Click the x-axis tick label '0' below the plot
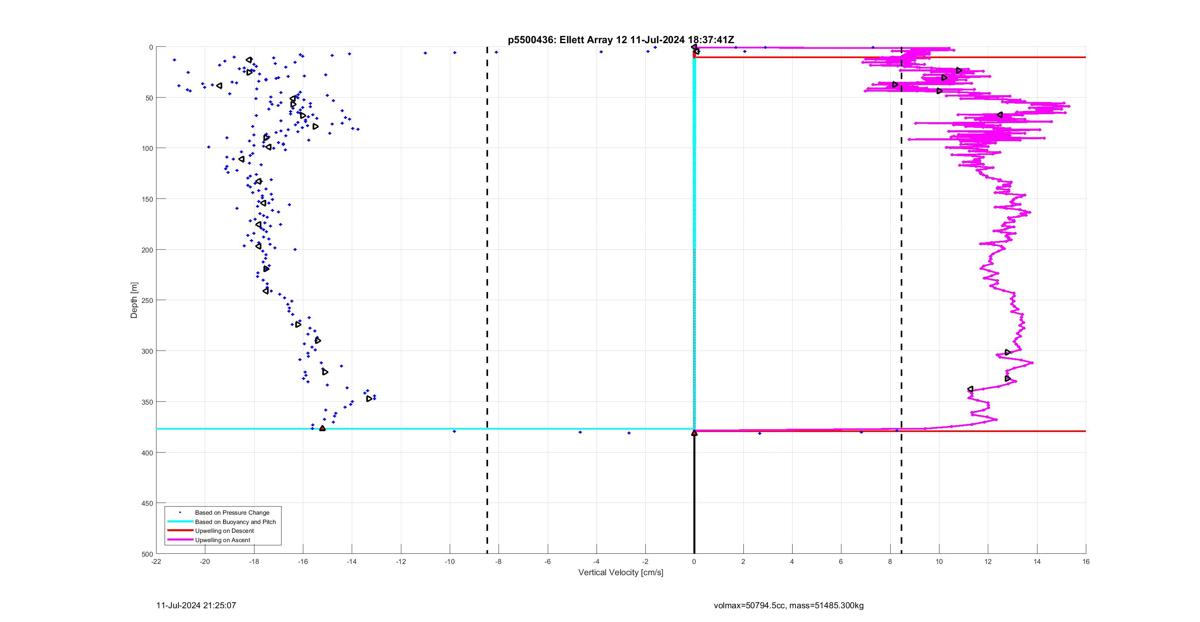The height and width of the screenshot is (622, 1200). coord(694,561)
